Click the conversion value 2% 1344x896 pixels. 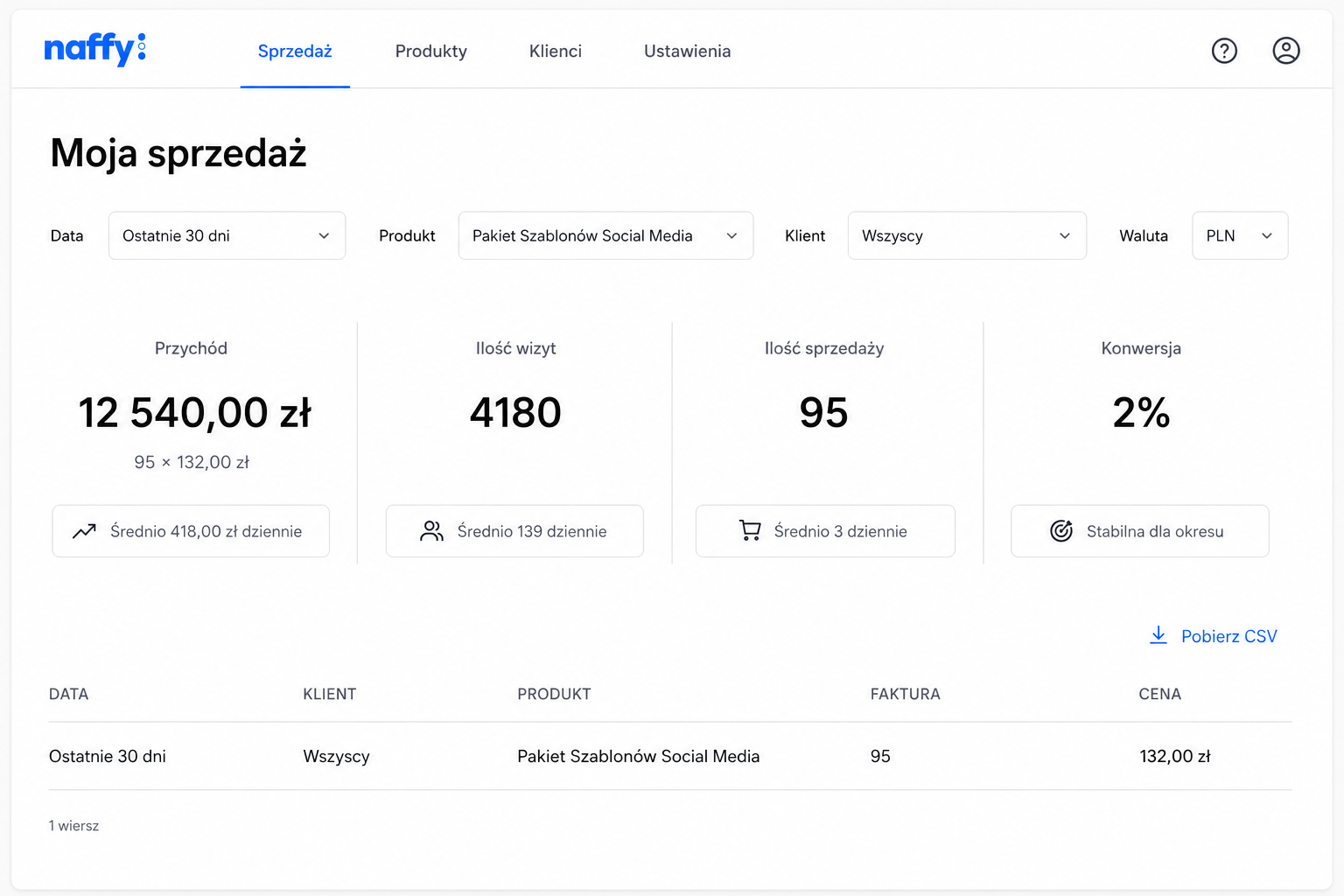(x=1141, y=413)
